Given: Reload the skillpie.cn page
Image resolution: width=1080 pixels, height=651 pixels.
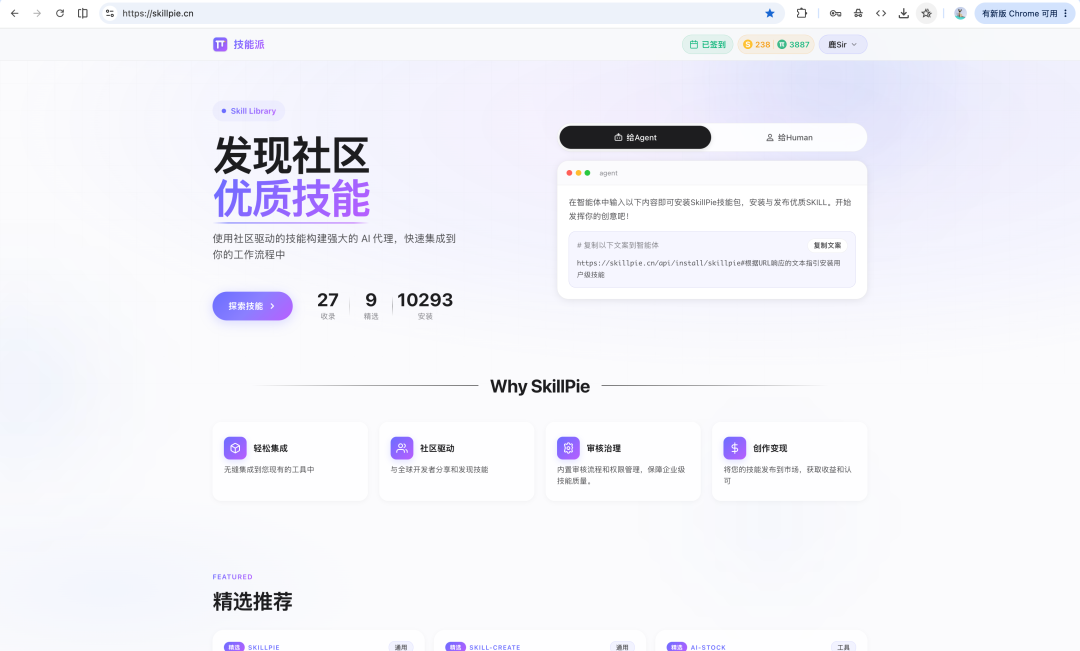Looking at the screenshot, I should 60,13.
